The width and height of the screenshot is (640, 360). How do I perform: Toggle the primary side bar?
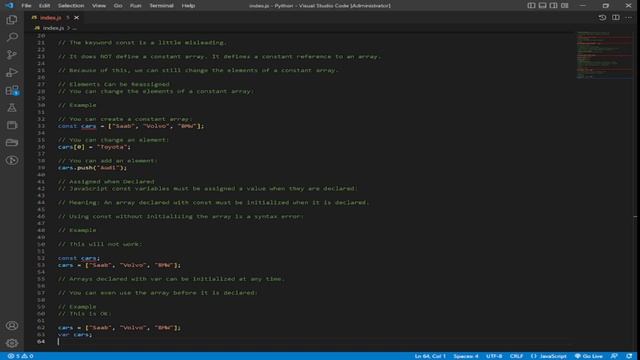pos(531,5)
